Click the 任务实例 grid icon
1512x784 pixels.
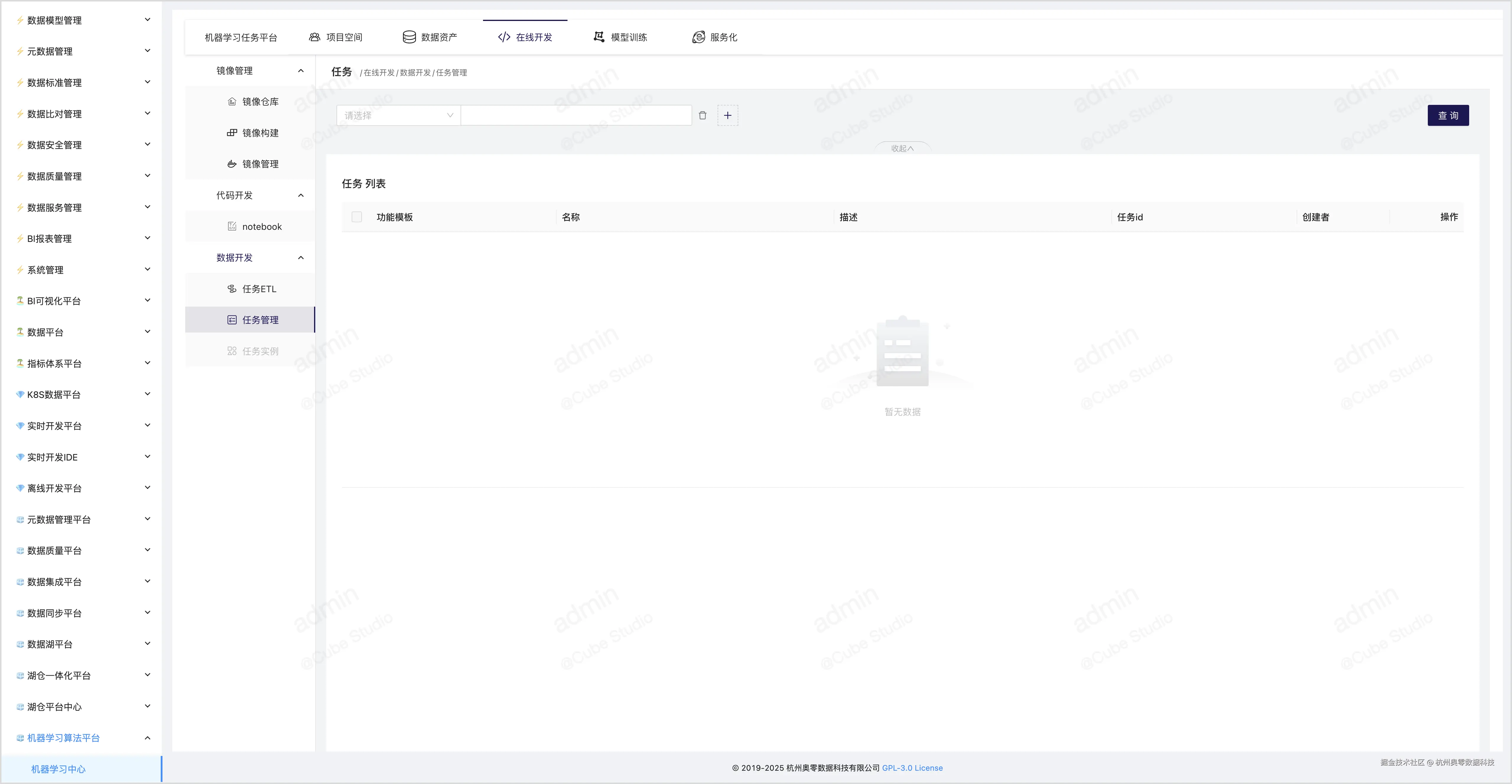pos(232,351)
